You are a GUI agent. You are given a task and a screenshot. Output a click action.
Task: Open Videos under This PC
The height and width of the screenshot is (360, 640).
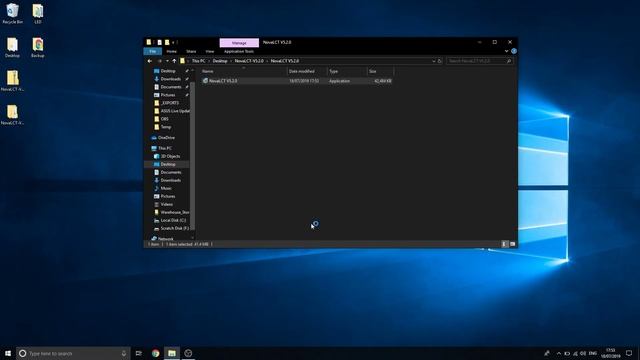pos(166,204)
